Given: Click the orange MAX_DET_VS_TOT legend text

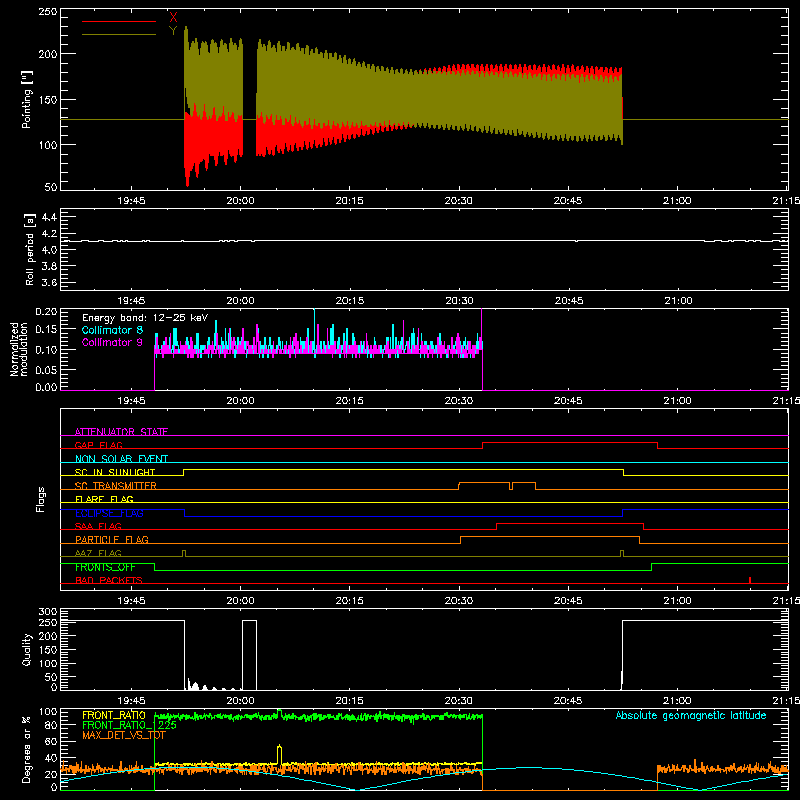Looking at the screenshot, I should coord(123,735).
